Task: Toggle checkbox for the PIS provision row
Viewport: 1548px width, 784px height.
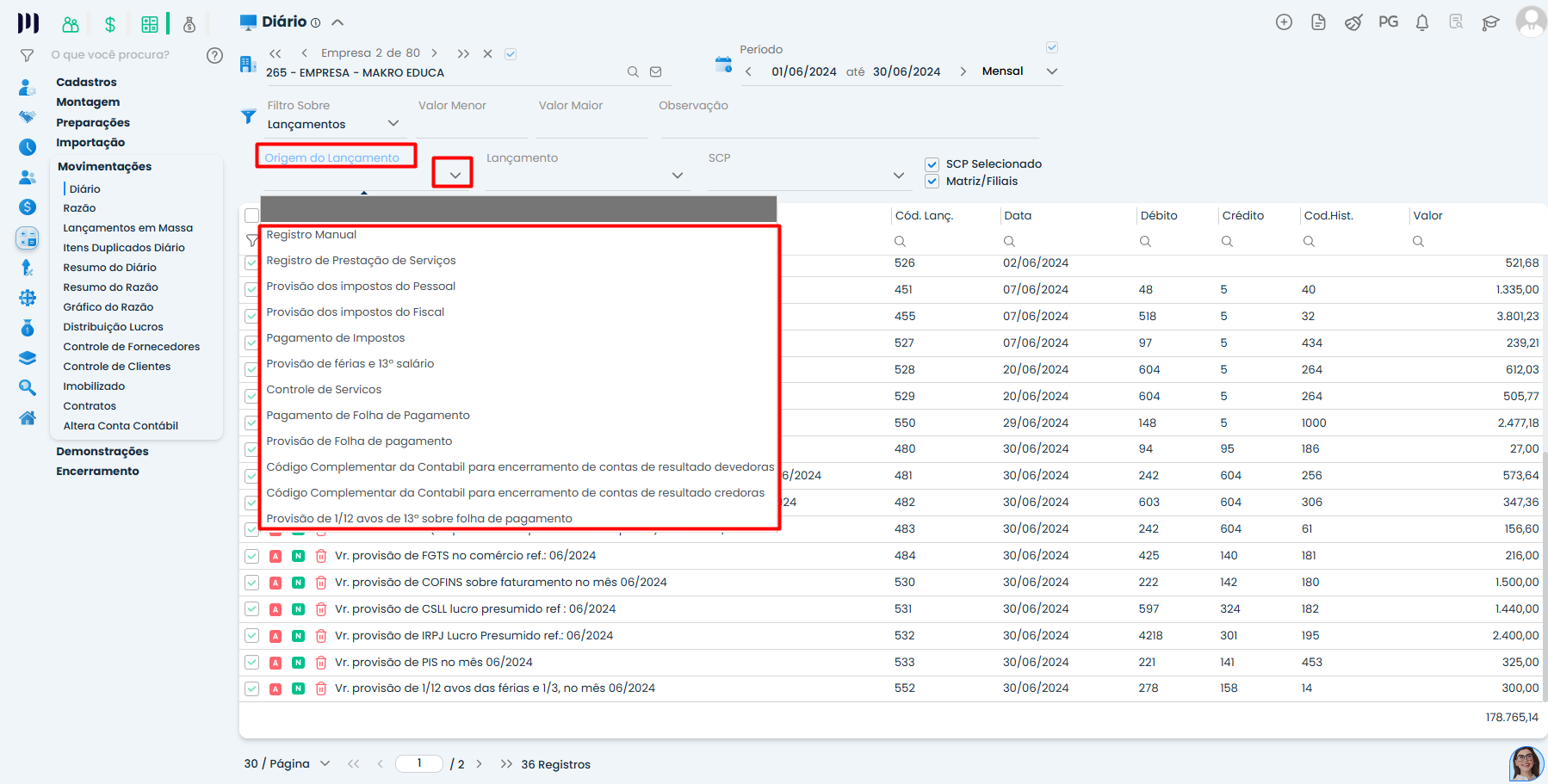Action: coord(251,663)
